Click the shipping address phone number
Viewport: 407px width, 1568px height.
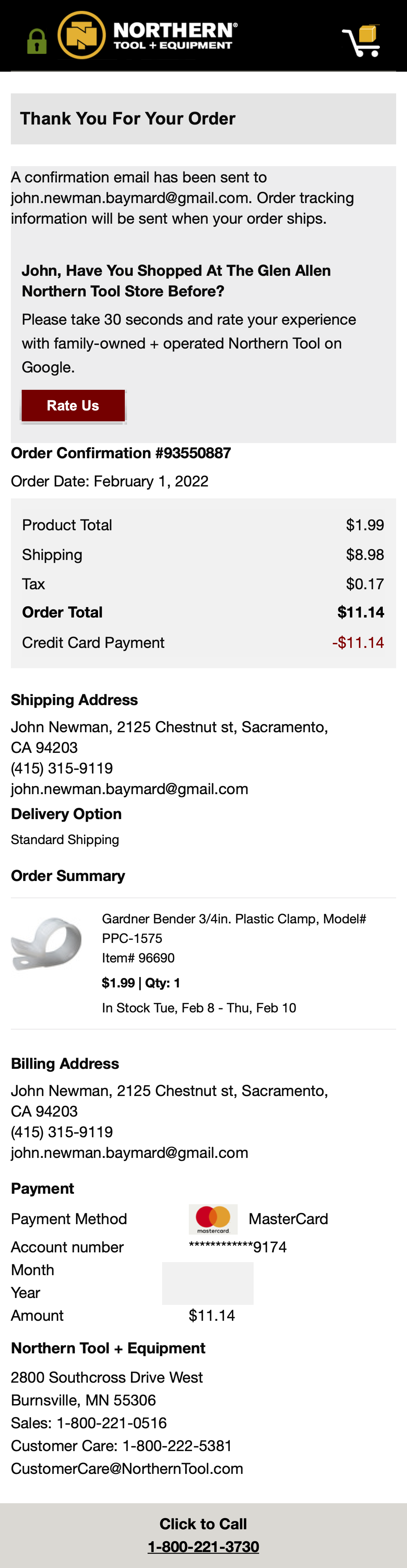(62, 768)
